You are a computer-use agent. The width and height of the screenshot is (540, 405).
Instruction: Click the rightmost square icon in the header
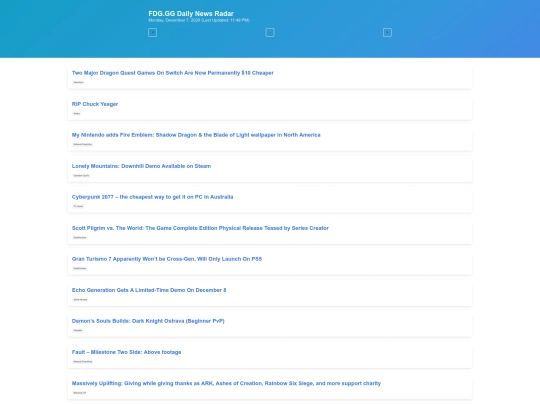coord(387,32)
